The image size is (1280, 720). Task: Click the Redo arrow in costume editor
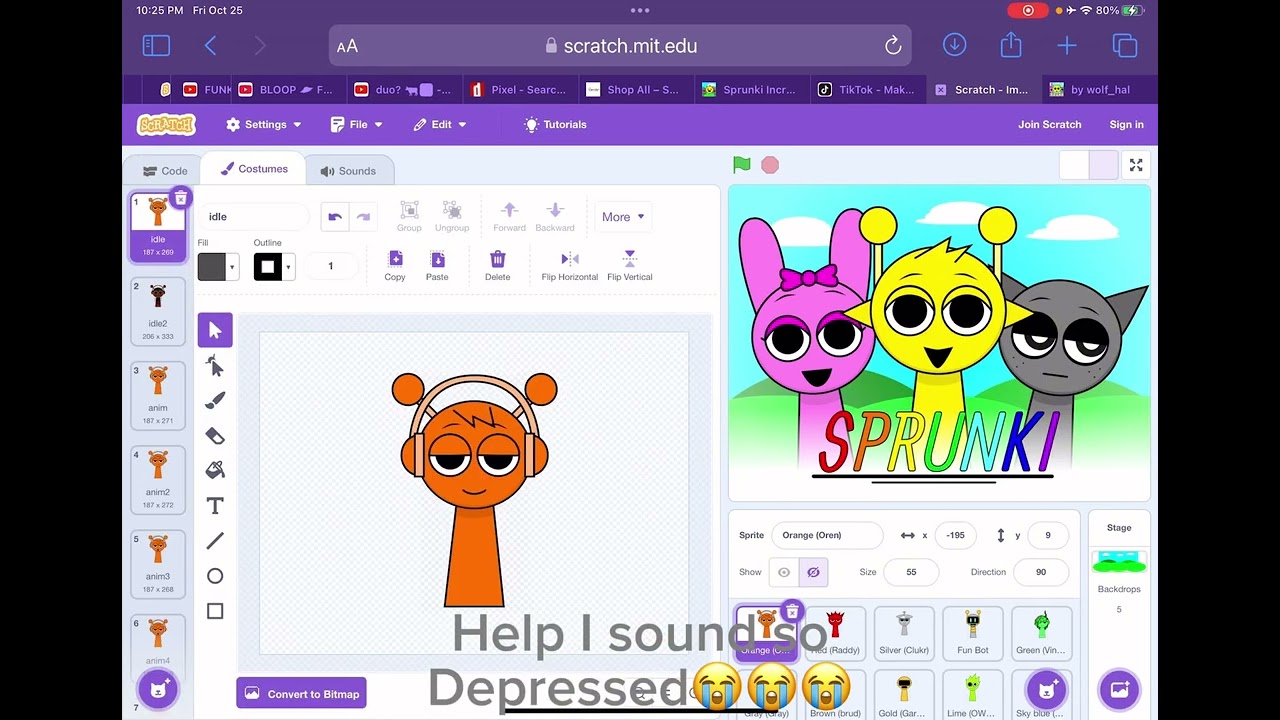click(x=363, y=217)
